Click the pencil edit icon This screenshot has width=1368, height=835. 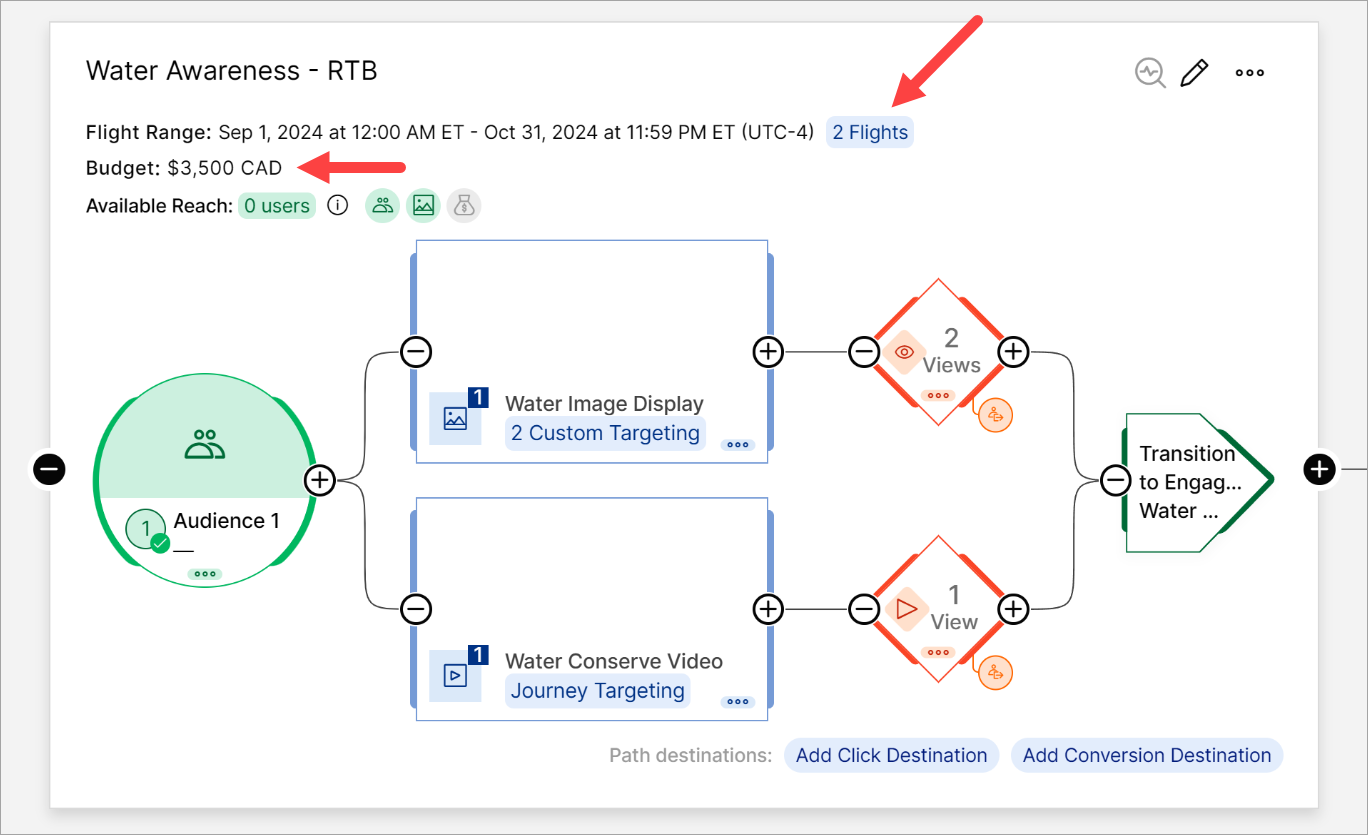(x=1194, y=73)
